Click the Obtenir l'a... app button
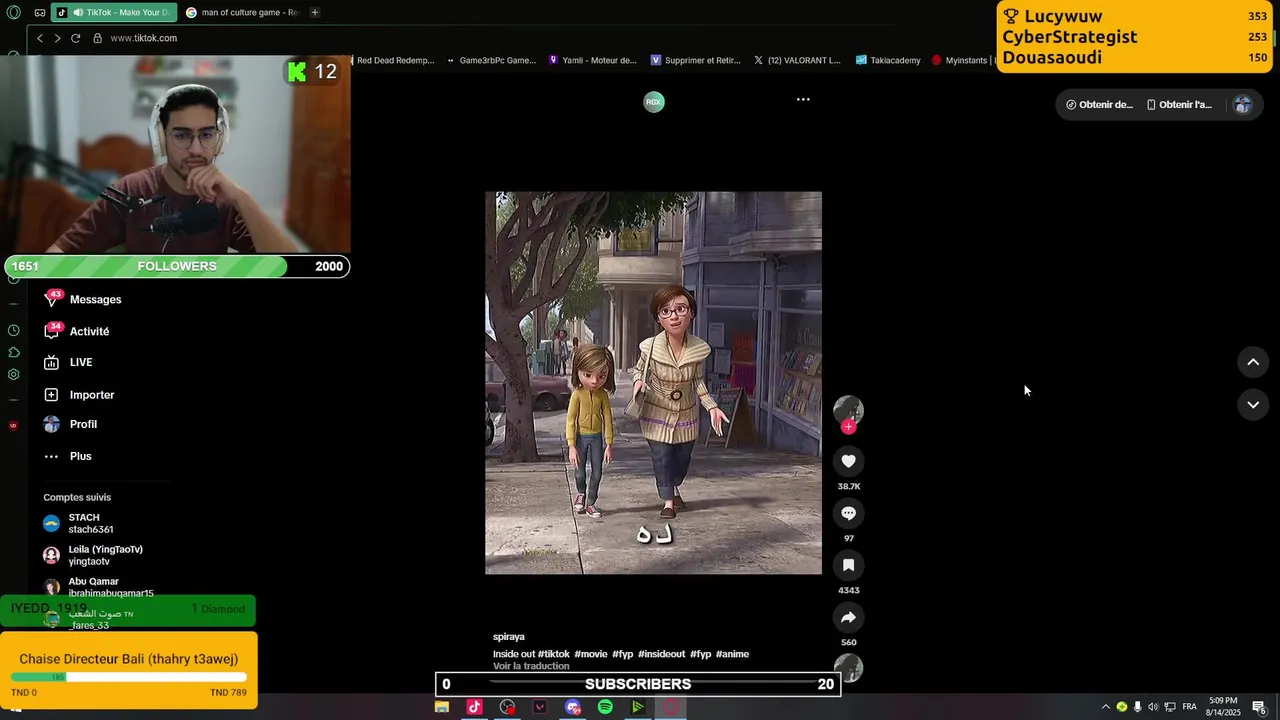 pos(1180,104)
